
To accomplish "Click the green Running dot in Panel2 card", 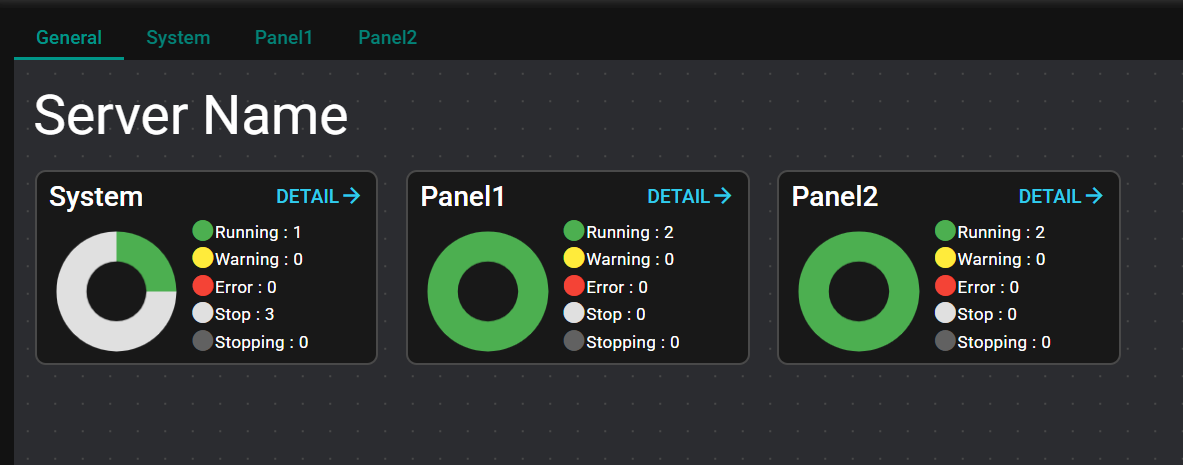I will pyautogui.click(x=945, y=231).
